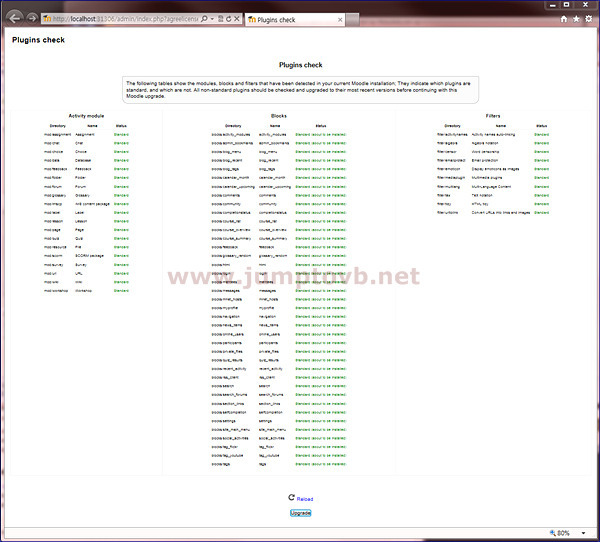Select 'Workshop' module name
Viewport: 600px width, 542px height.
[x=83, y=291]
